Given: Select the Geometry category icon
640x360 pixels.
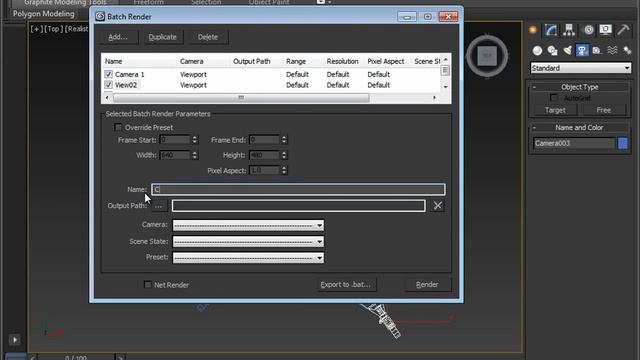Looking at the screenshot, I should [x=537, y=51].
